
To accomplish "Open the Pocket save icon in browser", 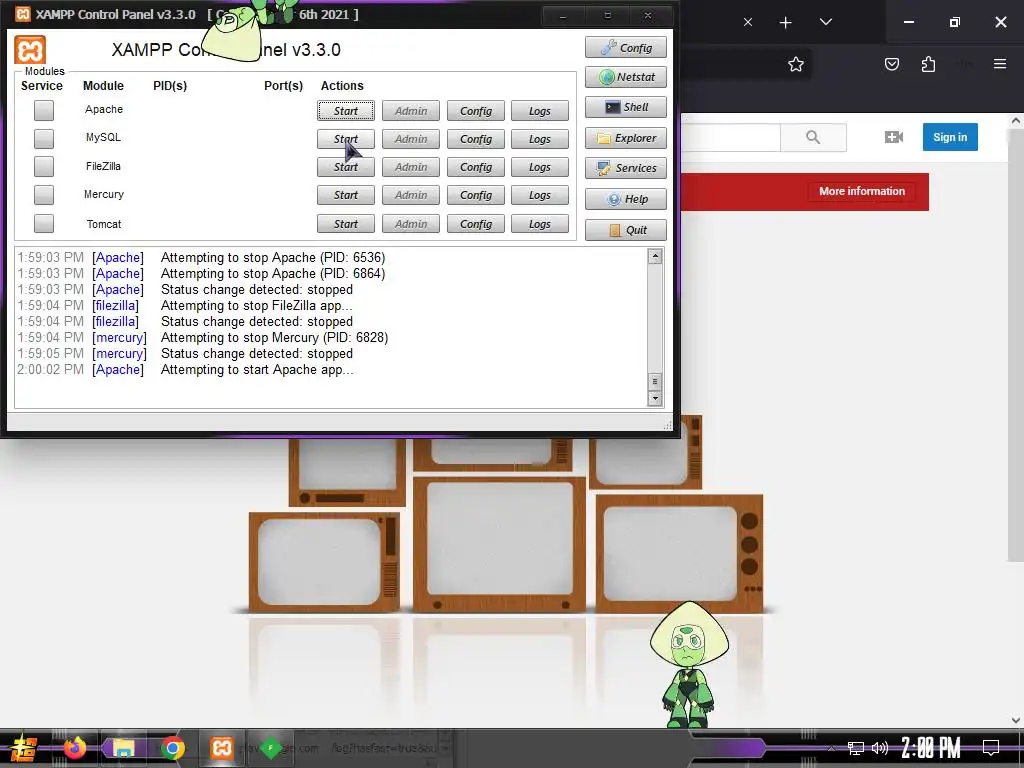I will click(x=891, y=65).
